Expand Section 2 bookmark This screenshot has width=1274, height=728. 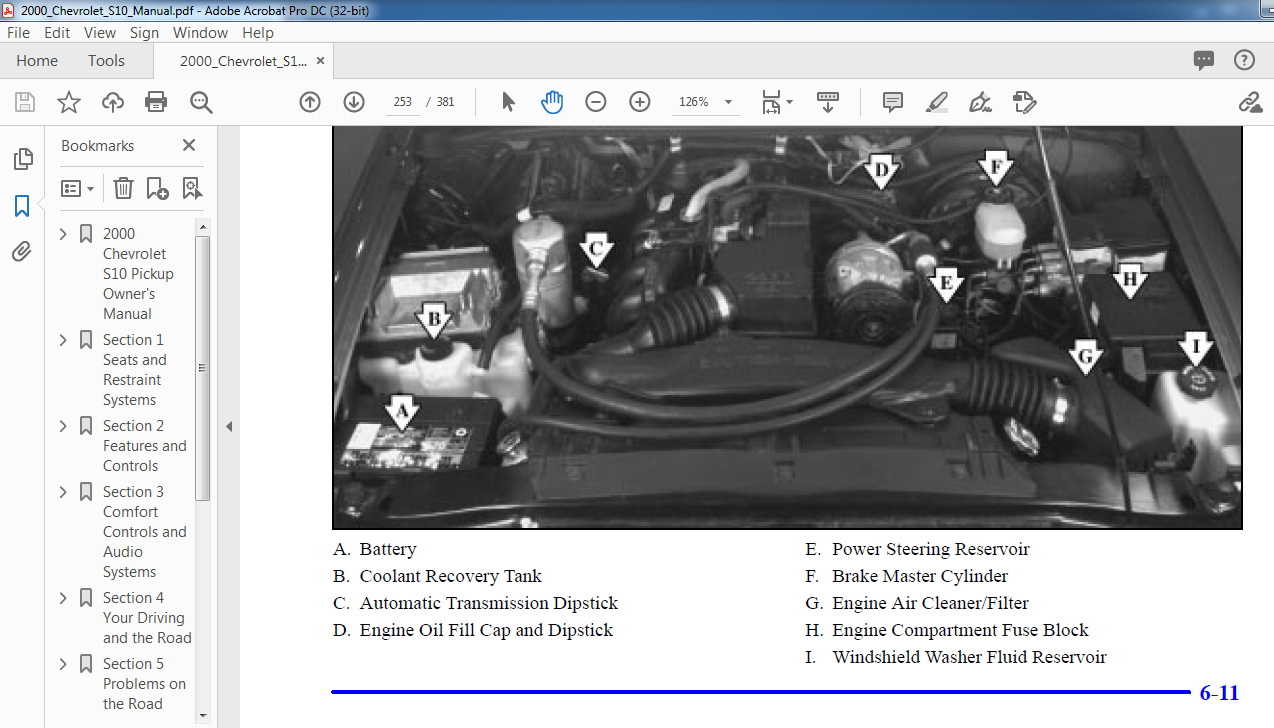[63, 426]
